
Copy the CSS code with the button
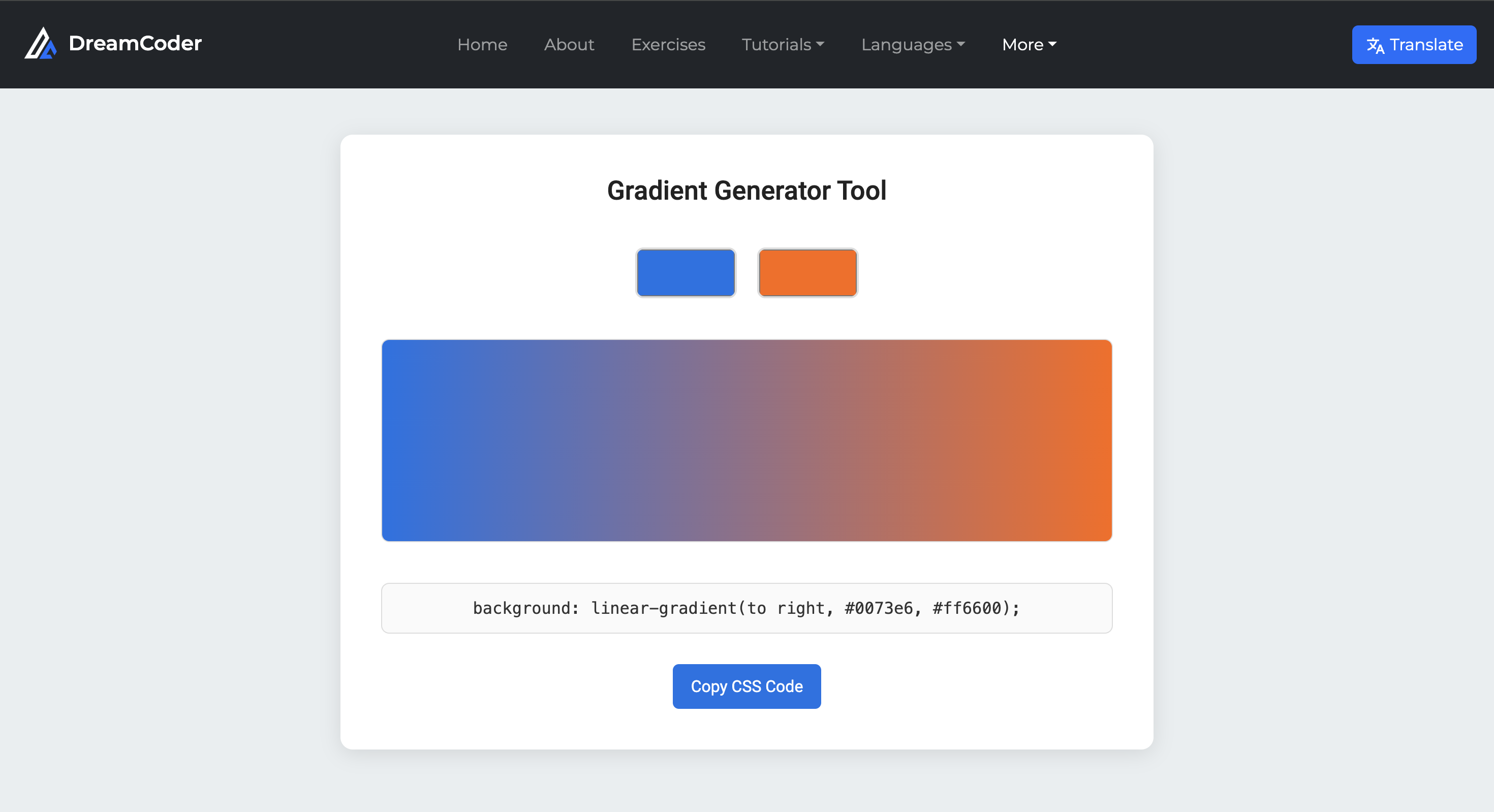pyautogui.click(x=746, y=686)
